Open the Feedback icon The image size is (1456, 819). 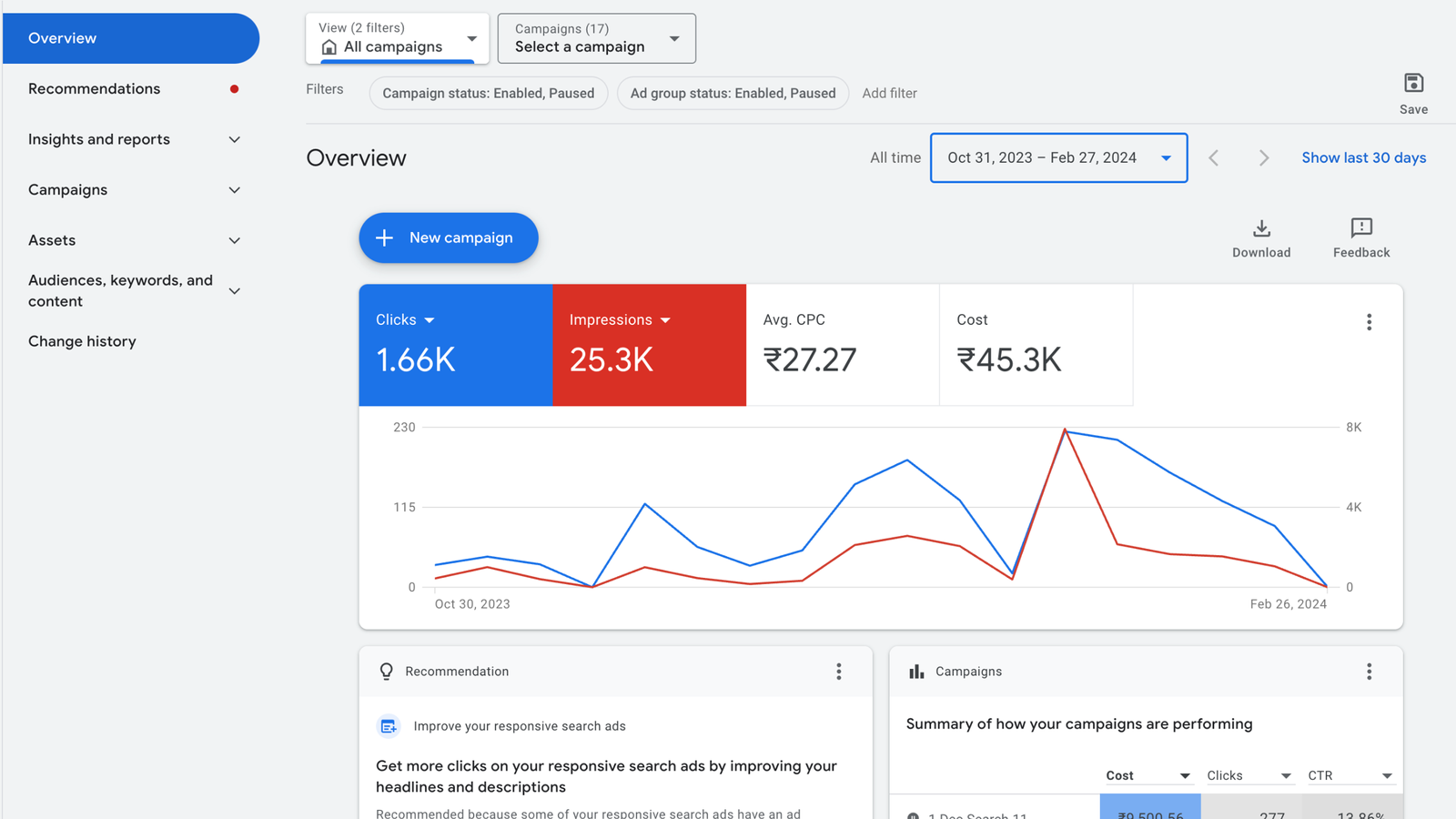click(x=1360, y=228)
